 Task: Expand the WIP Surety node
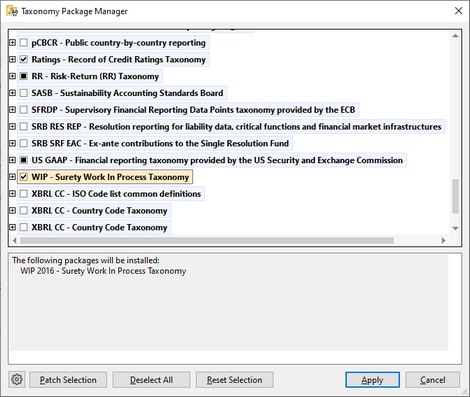[x=12, y=177]
